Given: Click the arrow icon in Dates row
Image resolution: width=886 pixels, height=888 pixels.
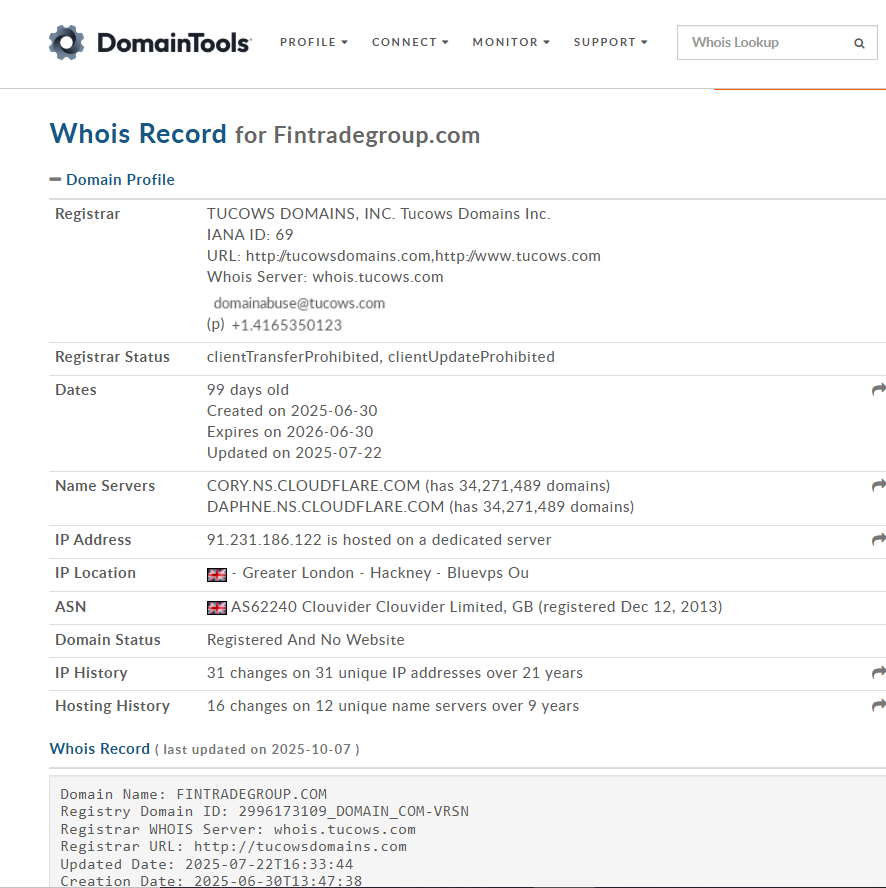Looking at the screenshot, I should tap(878, 390).
